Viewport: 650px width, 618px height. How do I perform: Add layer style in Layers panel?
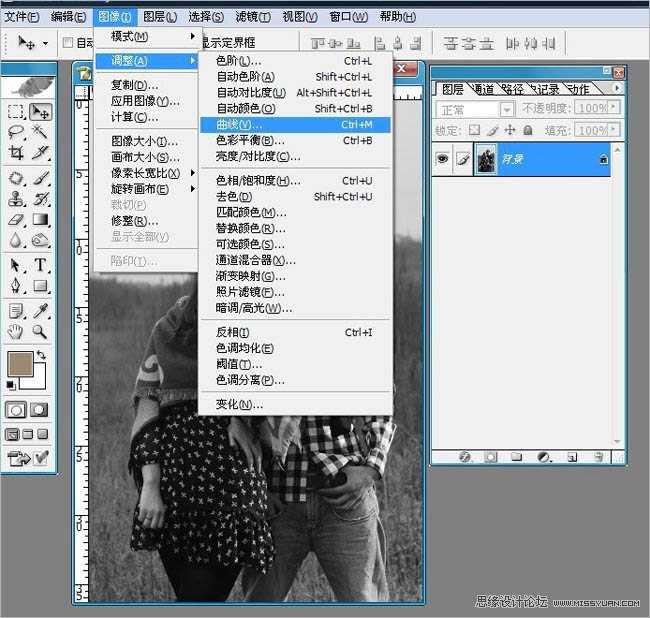click(465, 457)
